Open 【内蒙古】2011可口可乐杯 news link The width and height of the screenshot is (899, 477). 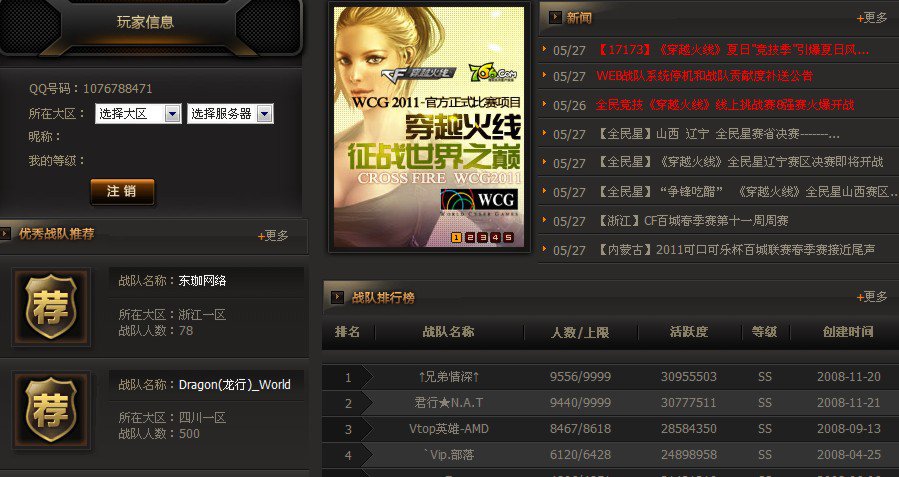click(736, 250)
